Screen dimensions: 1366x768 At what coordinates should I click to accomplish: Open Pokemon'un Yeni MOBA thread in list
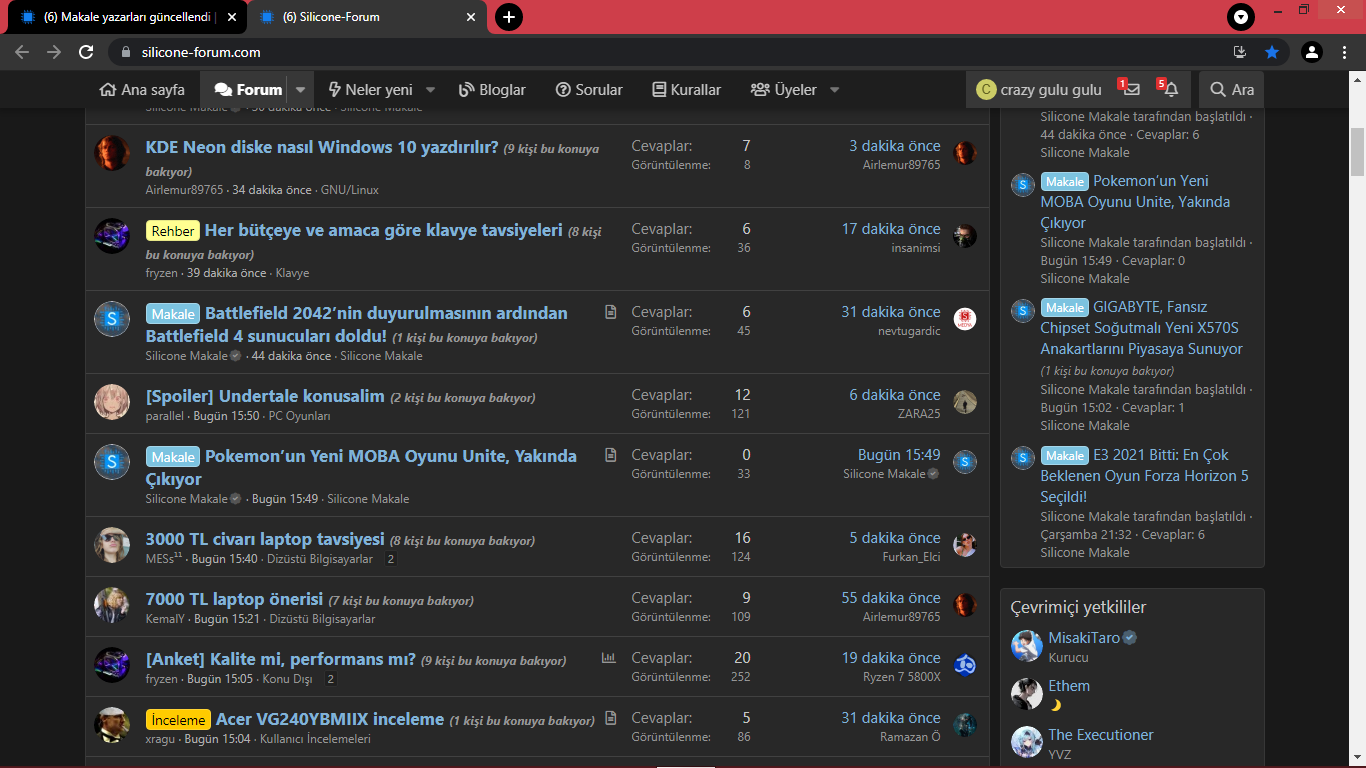coord(361,467)
